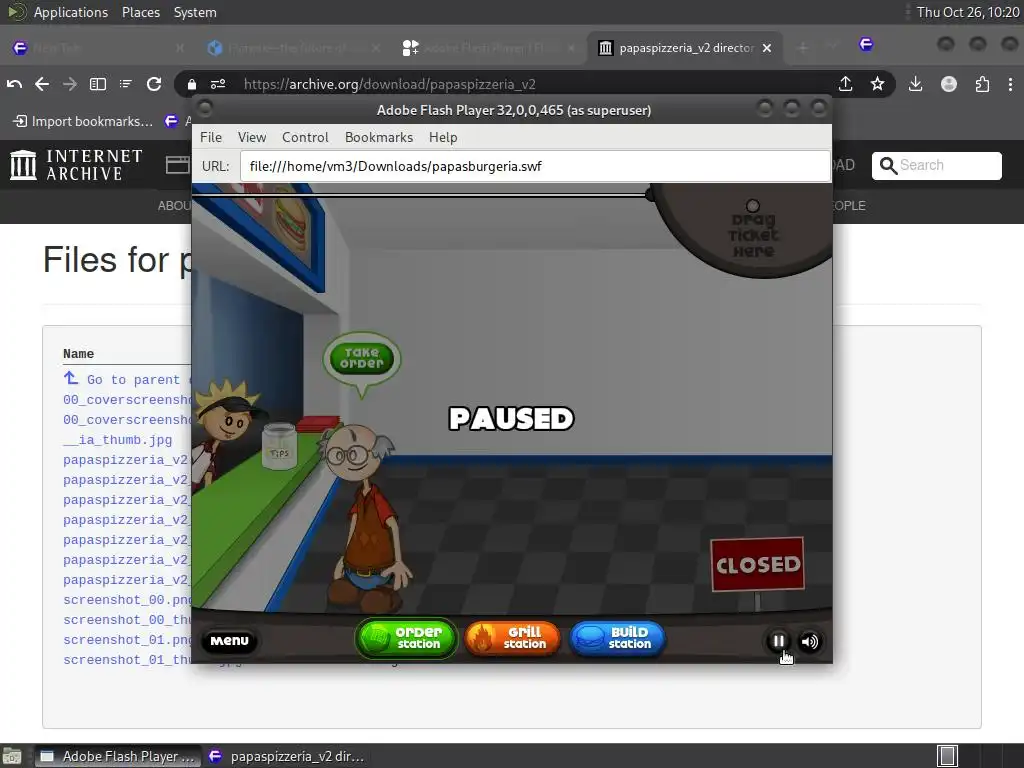Click the address bar URL archive.org

coord(389,84)
